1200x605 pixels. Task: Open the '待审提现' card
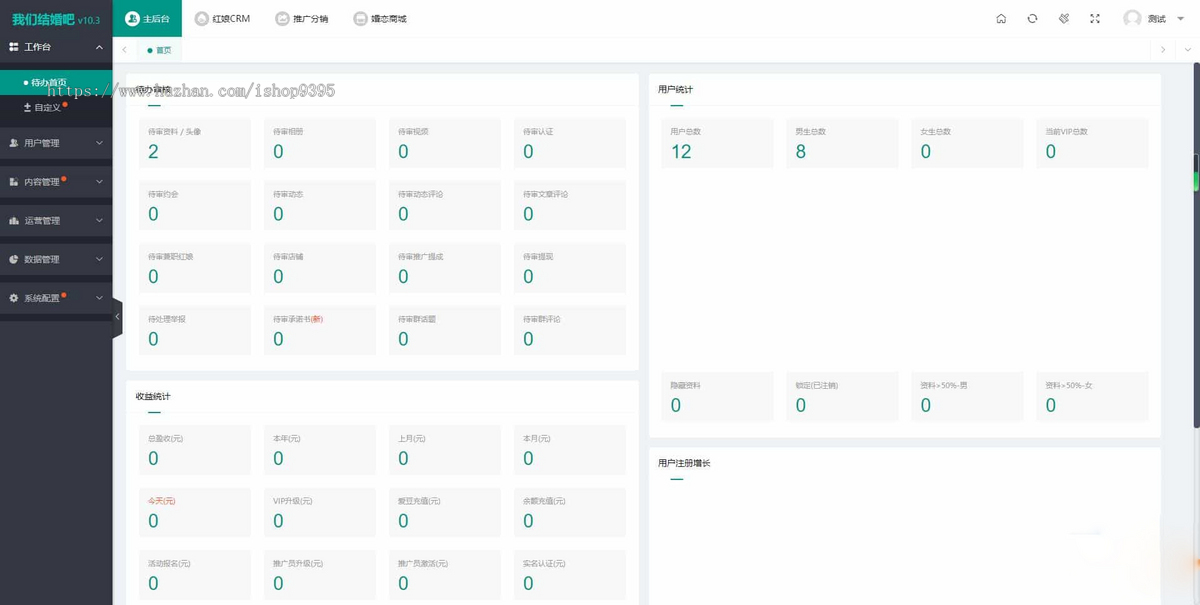(570, 268)
